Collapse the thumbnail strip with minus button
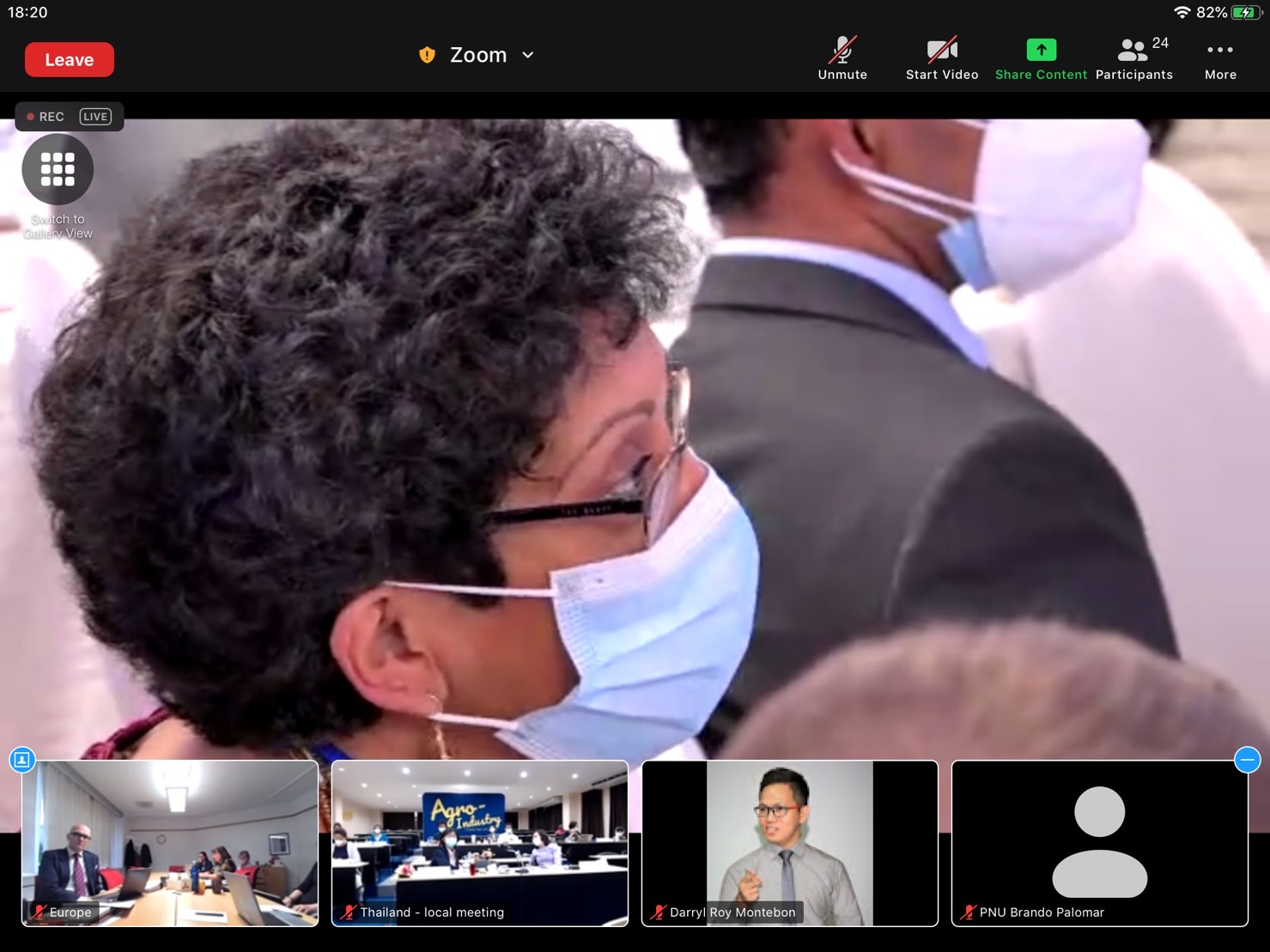 pos(1247,760)
